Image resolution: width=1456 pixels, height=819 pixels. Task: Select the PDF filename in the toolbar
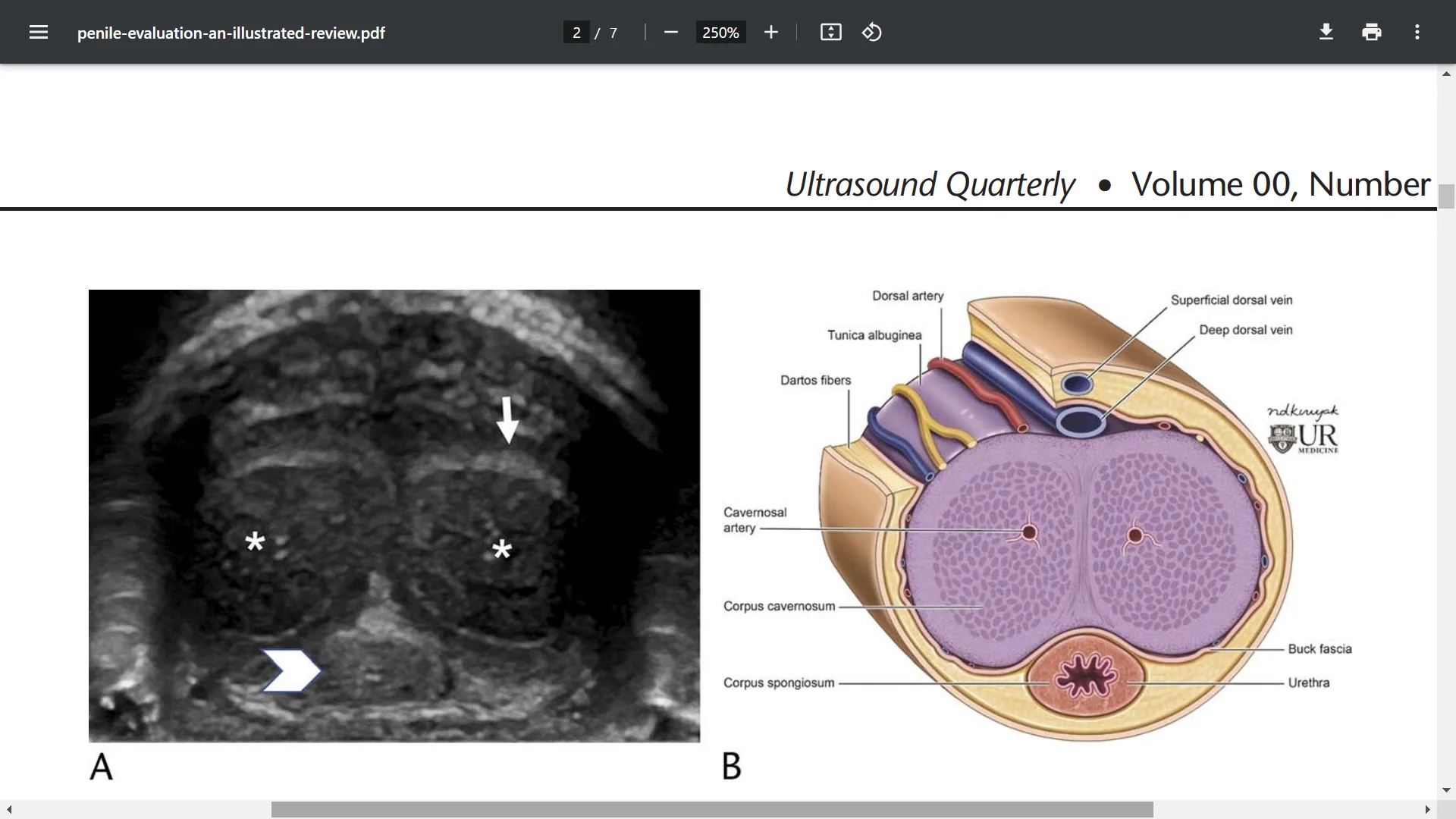tap(231, 33)
